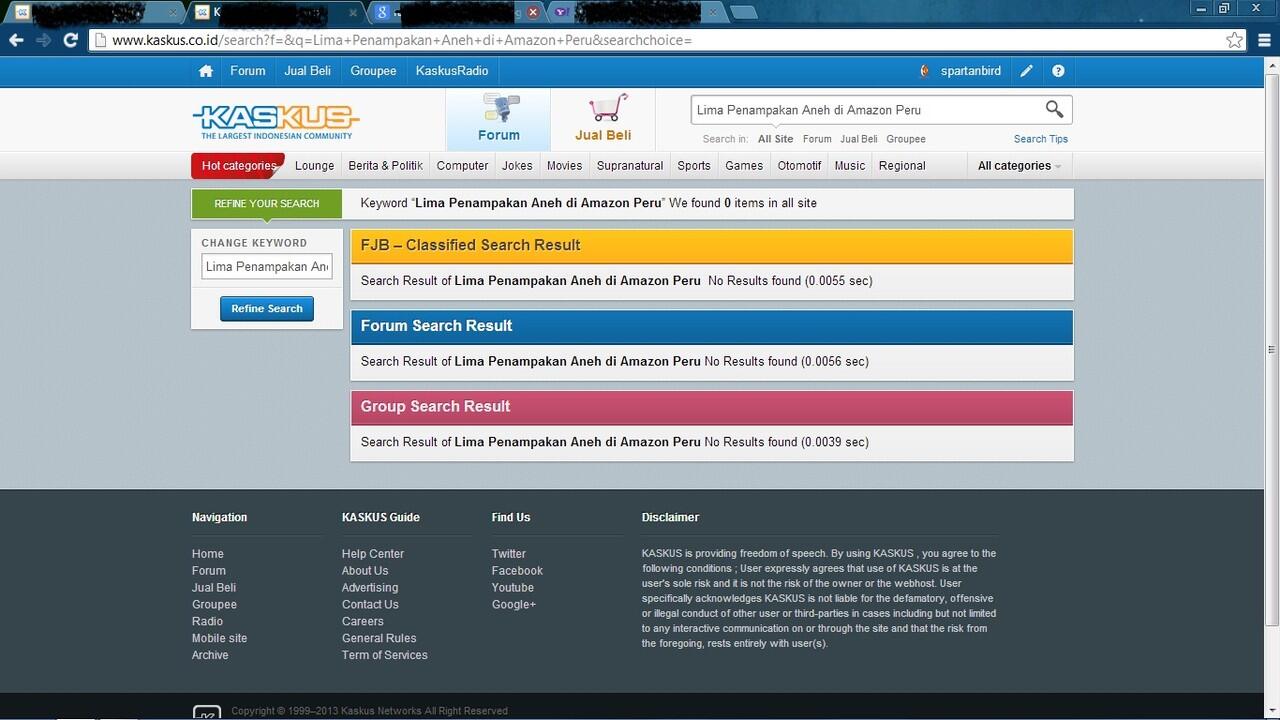Open Forum in the top blue bar
This screenshot has width=1280, height=720.
(248, 71)
